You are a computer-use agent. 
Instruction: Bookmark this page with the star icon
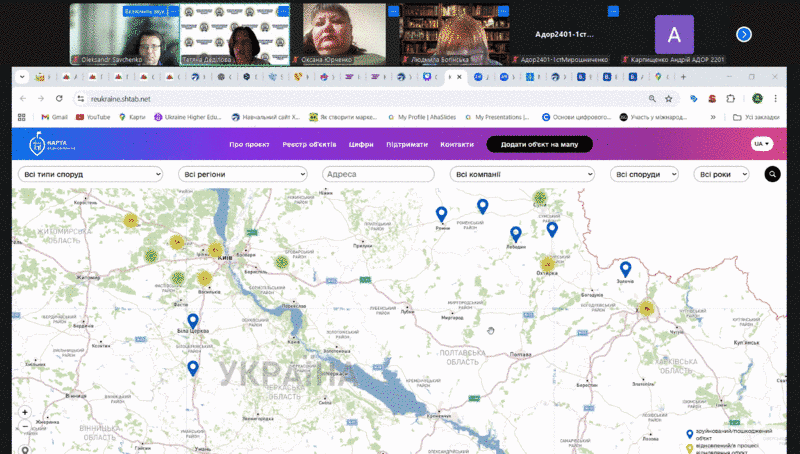pyautogui.click(x=668, y=99)
